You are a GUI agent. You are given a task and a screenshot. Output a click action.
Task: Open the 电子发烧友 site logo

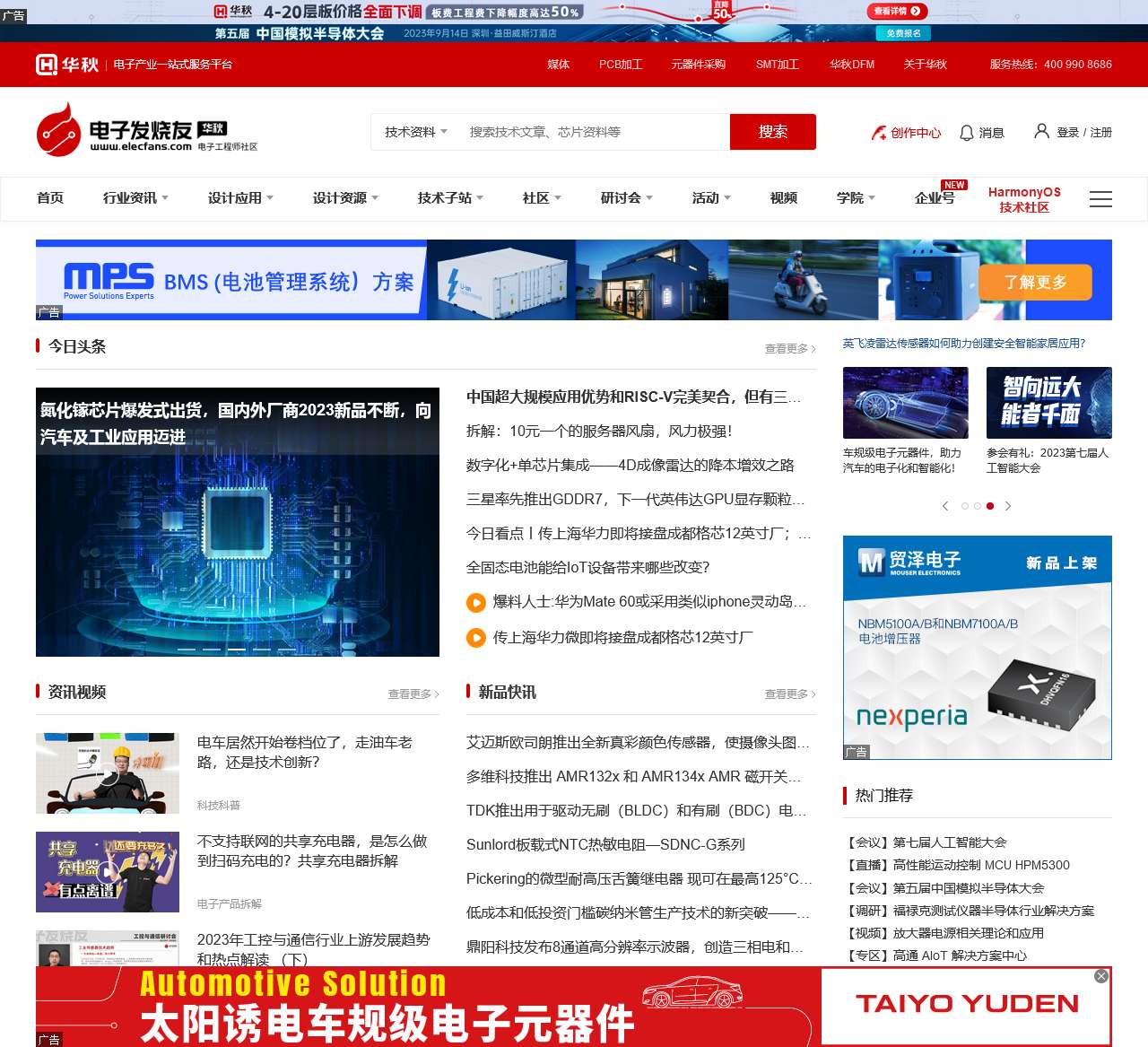146,131
